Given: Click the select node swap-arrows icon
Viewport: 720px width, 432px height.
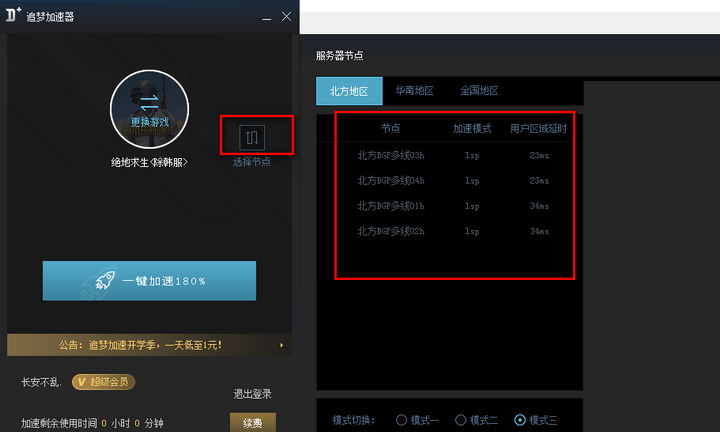Looking at the screenshot, I should point(252,137).
